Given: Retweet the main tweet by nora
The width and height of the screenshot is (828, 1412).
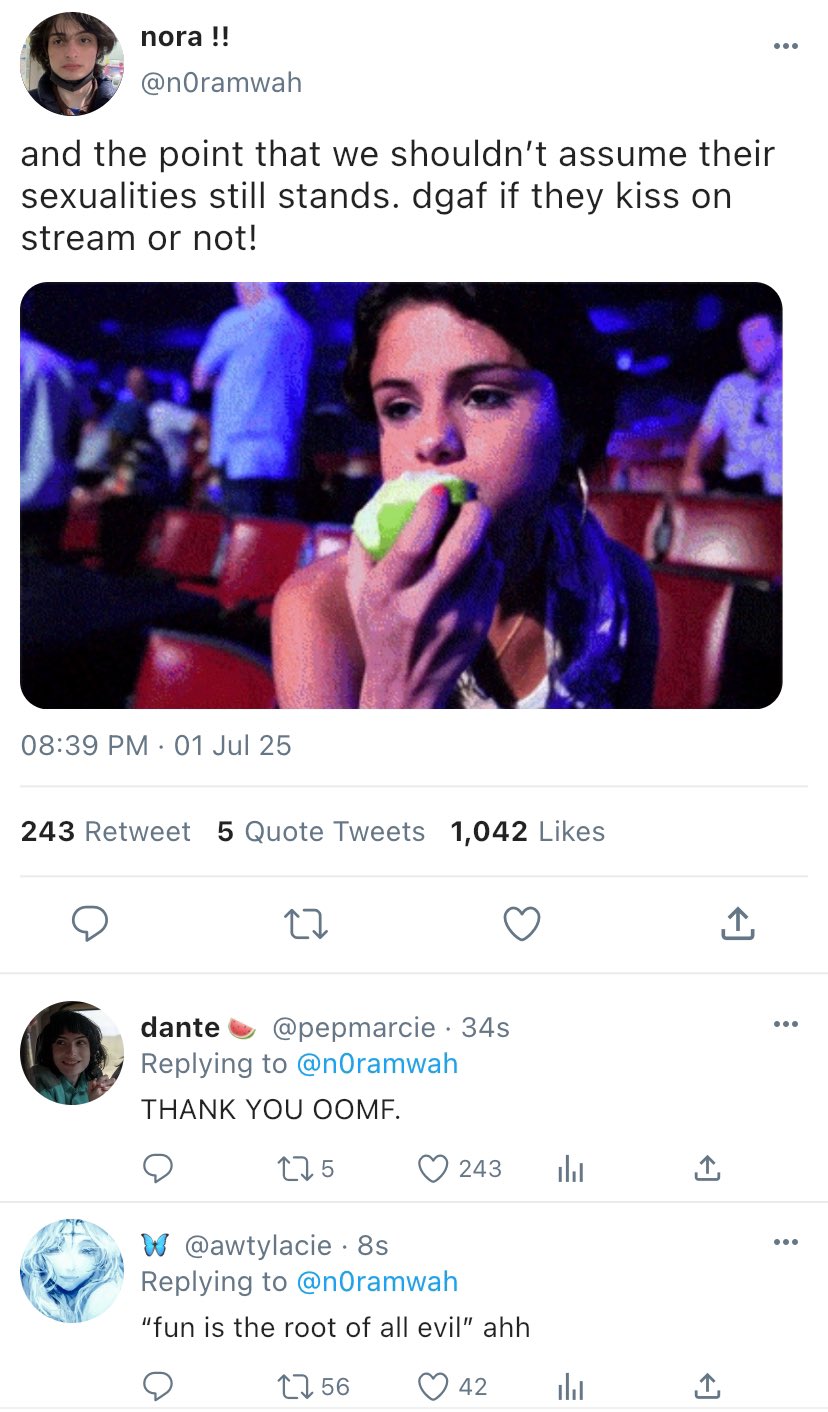Looking at the screenshot, I should click(305, 924).
